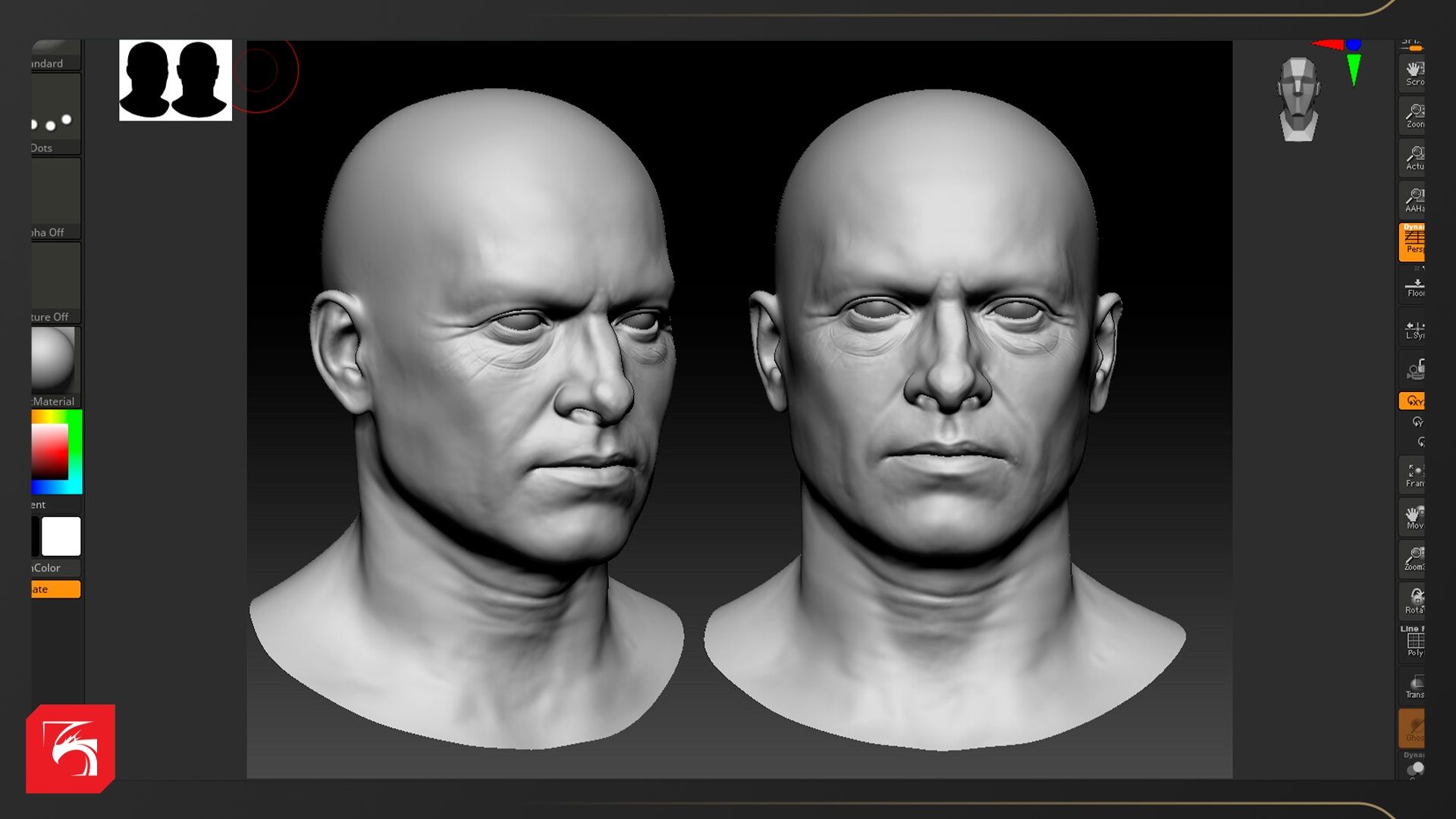Click the AAHalf view icon
The width and height of the screenshot is (1456, 819).
[1413, 199]
